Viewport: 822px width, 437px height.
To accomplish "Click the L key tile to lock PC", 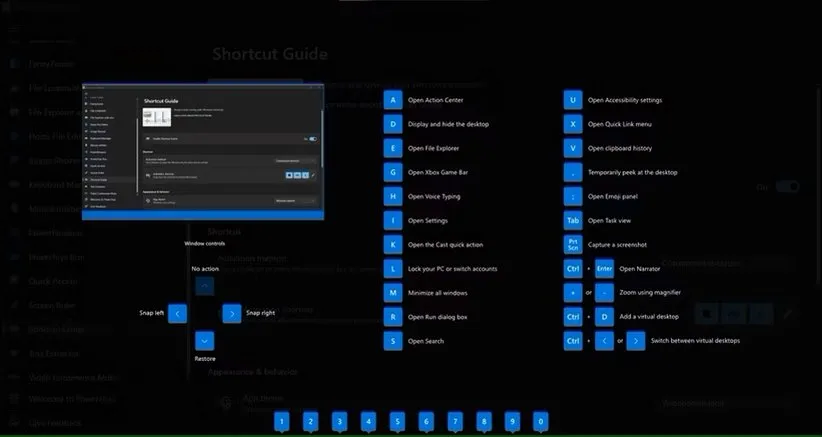I will [x=393, y=269].
